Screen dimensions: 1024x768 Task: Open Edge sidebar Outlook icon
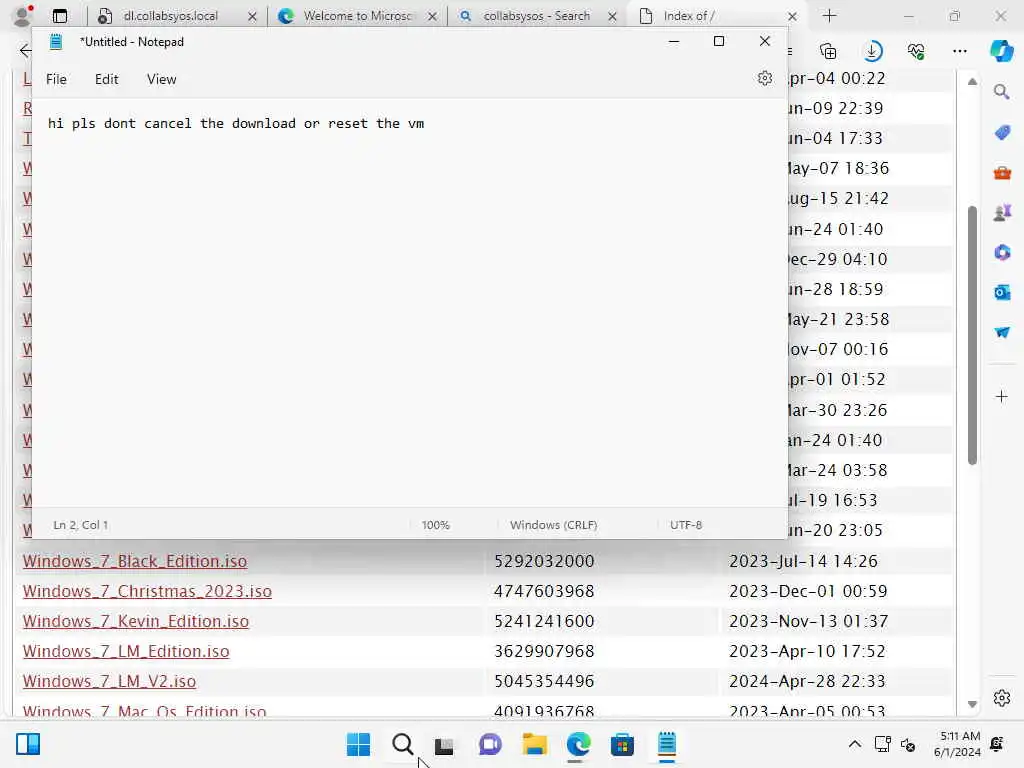point(1002,293)
